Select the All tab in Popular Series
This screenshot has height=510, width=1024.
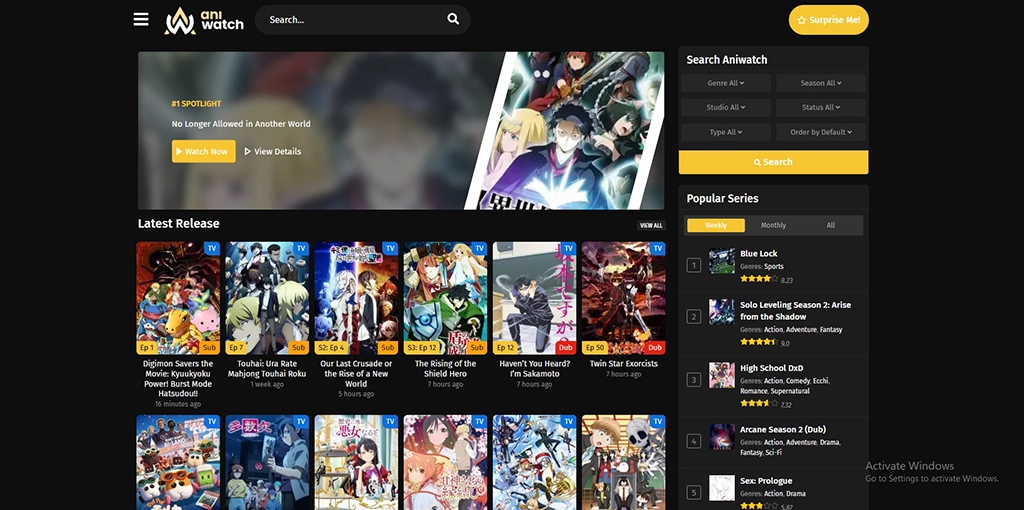pyautogui.click(x=831, y=225)
